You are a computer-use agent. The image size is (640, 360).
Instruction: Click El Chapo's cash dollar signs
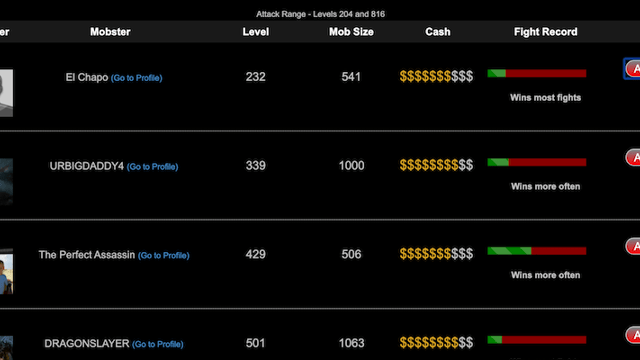436,76
